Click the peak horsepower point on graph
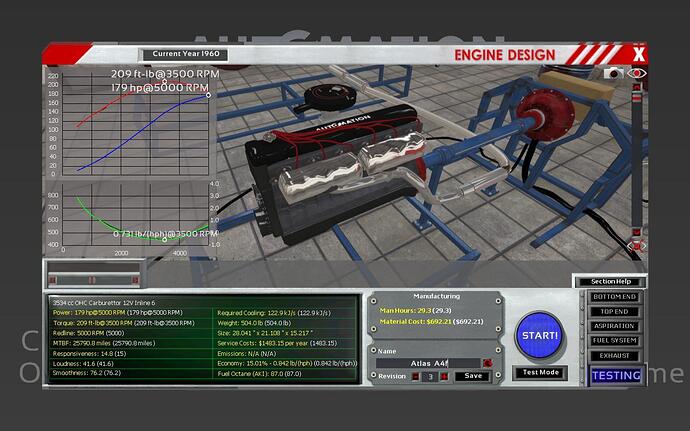The width and height of the screenshot is (690, 431). click(x=208, y=96)
